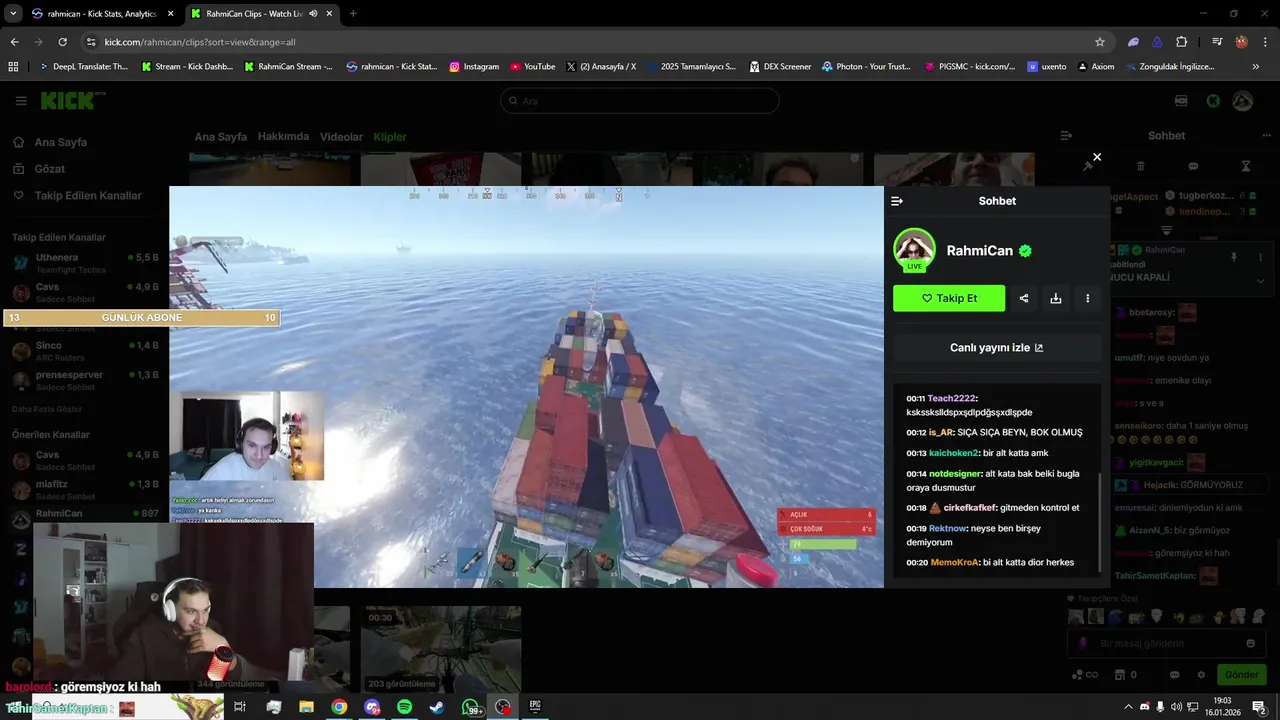Switch to the Klipler tab

(x=390, y=137)
